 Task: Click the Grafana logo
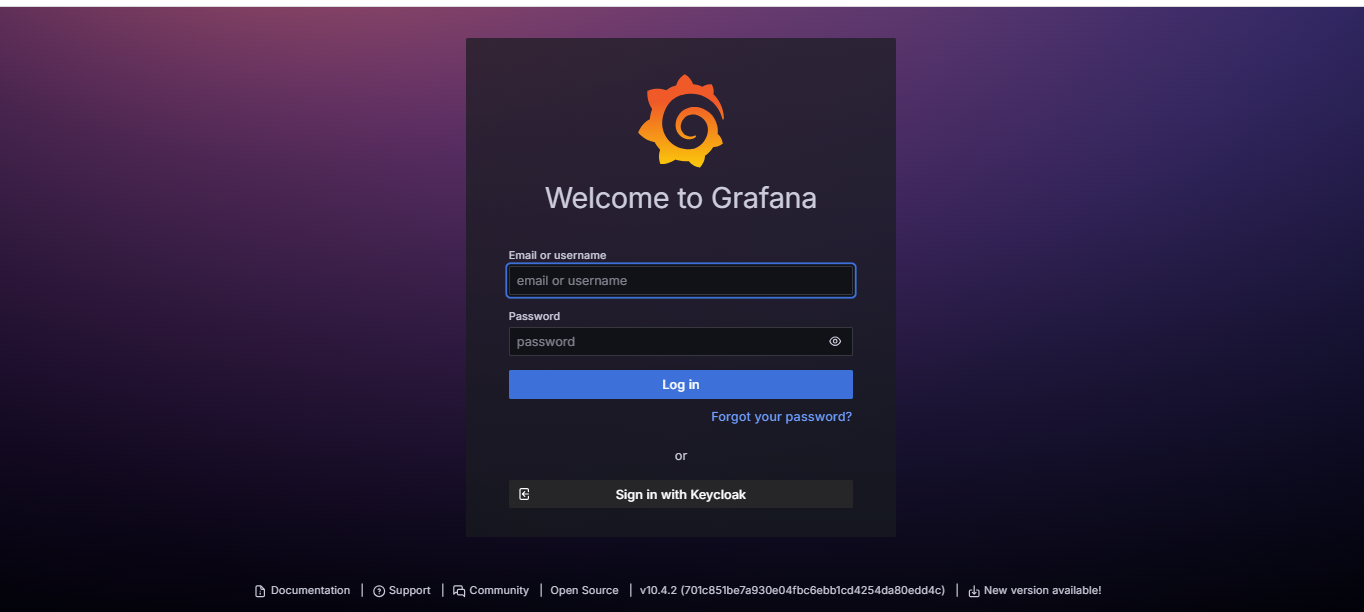[x=681, y=120]
